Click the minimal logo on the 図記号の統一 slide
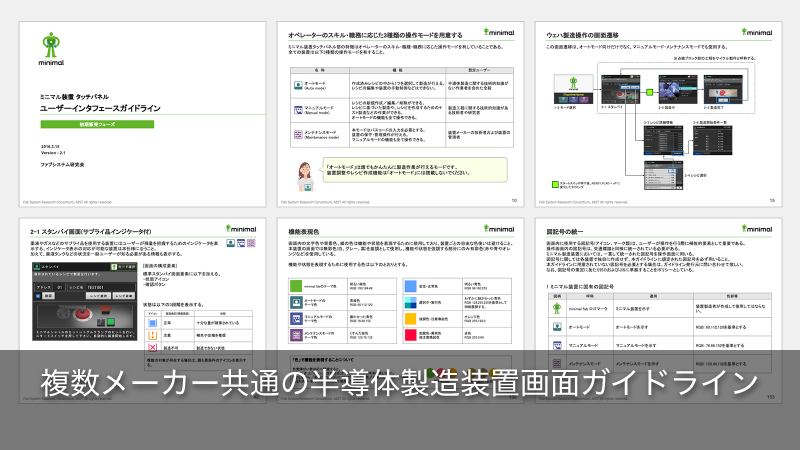This screenshot has width=800, height=450. (x=757, y=229)
